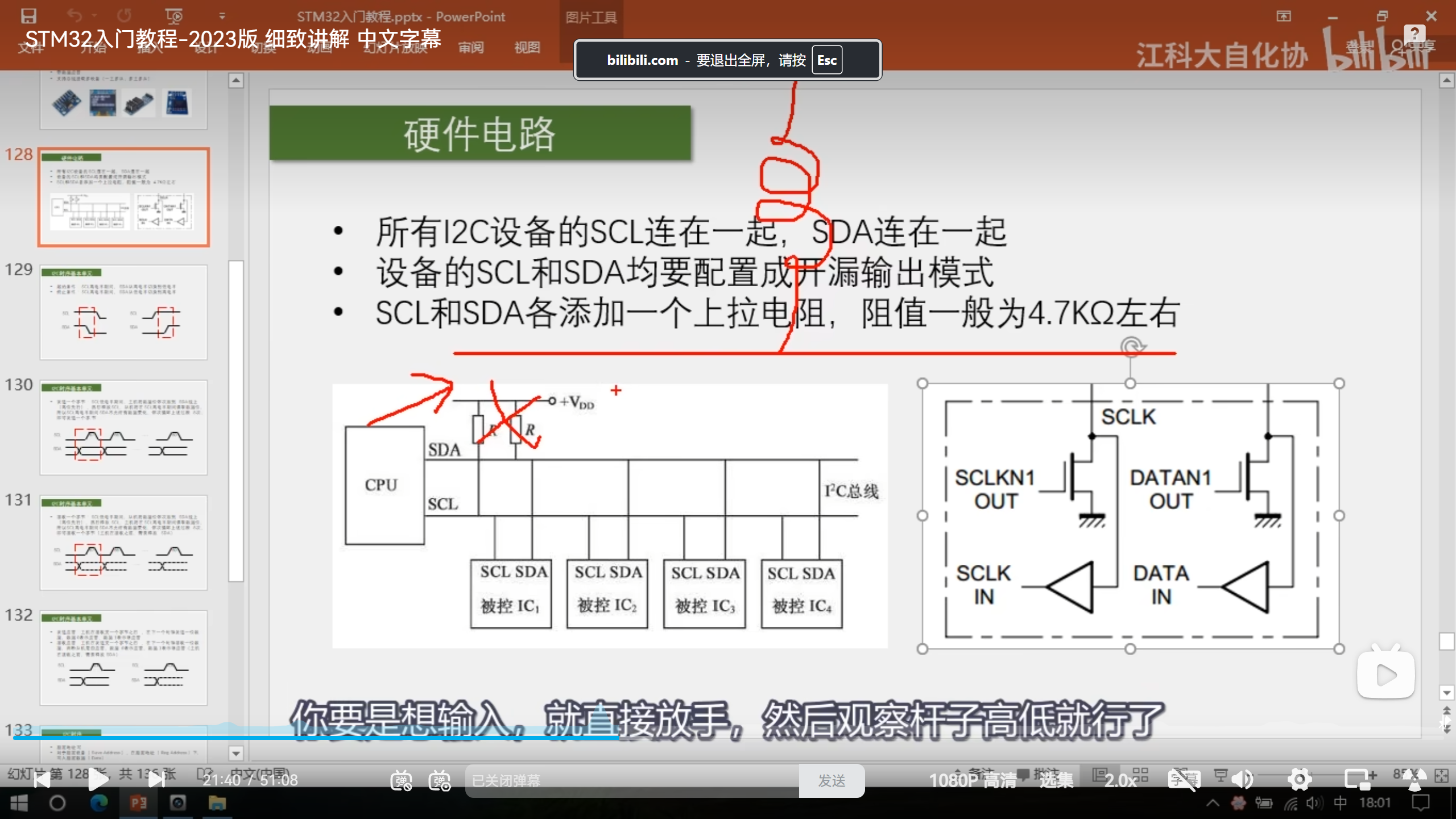This screenshot has width=1456, height=819.
Task: Mute the video volume
Action: (1242, 780)
